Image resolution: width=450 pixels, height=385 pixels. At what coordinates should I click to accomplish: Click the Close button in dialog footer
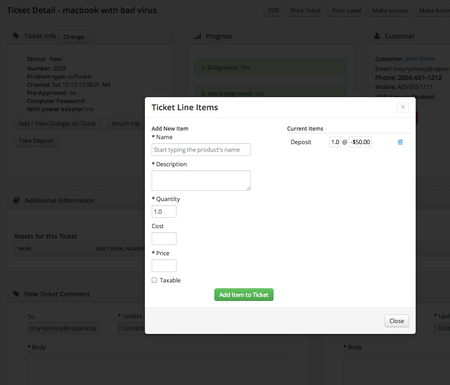pos(396,321)
